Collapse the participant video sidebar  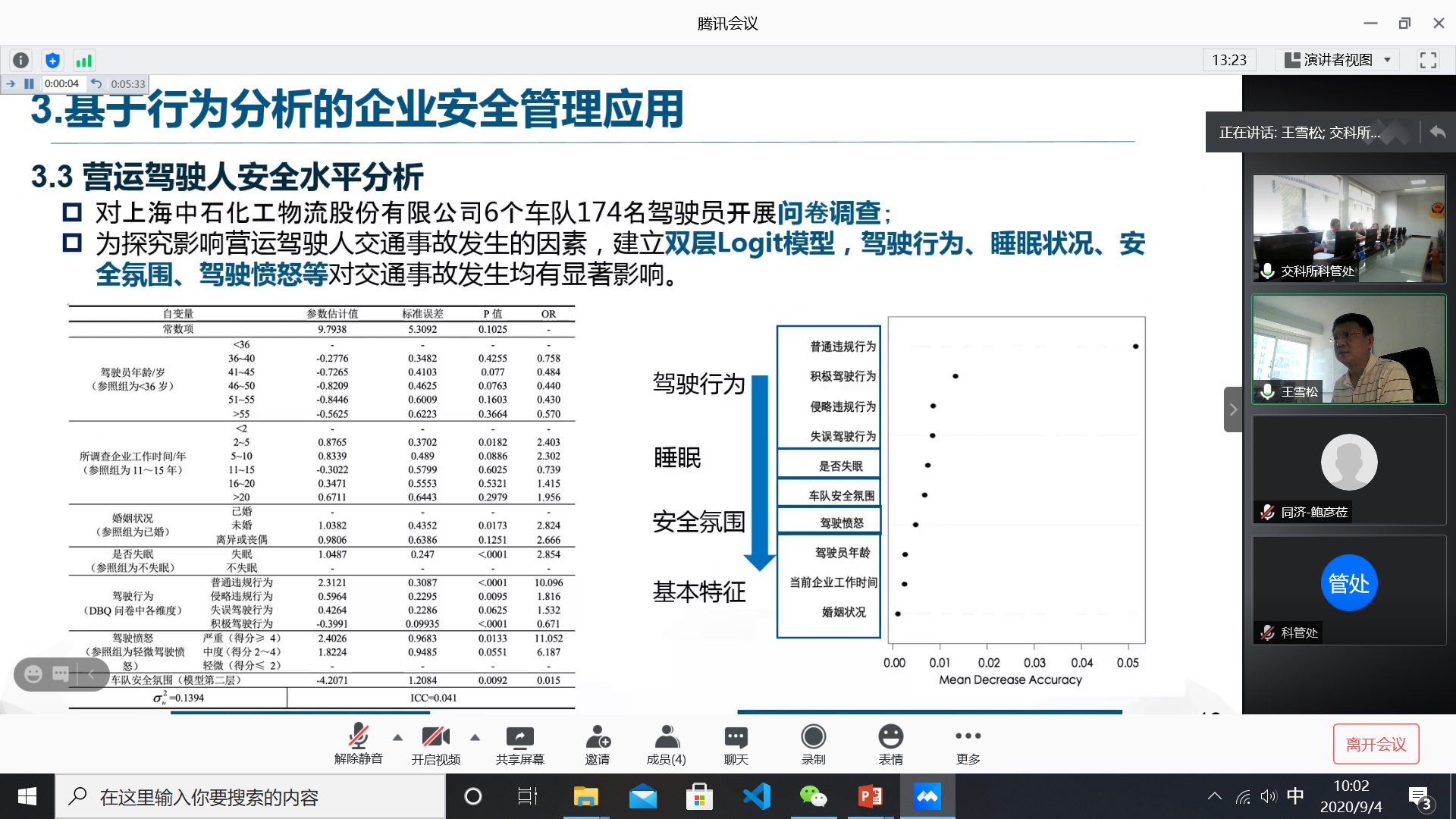tap(1233, 409)
